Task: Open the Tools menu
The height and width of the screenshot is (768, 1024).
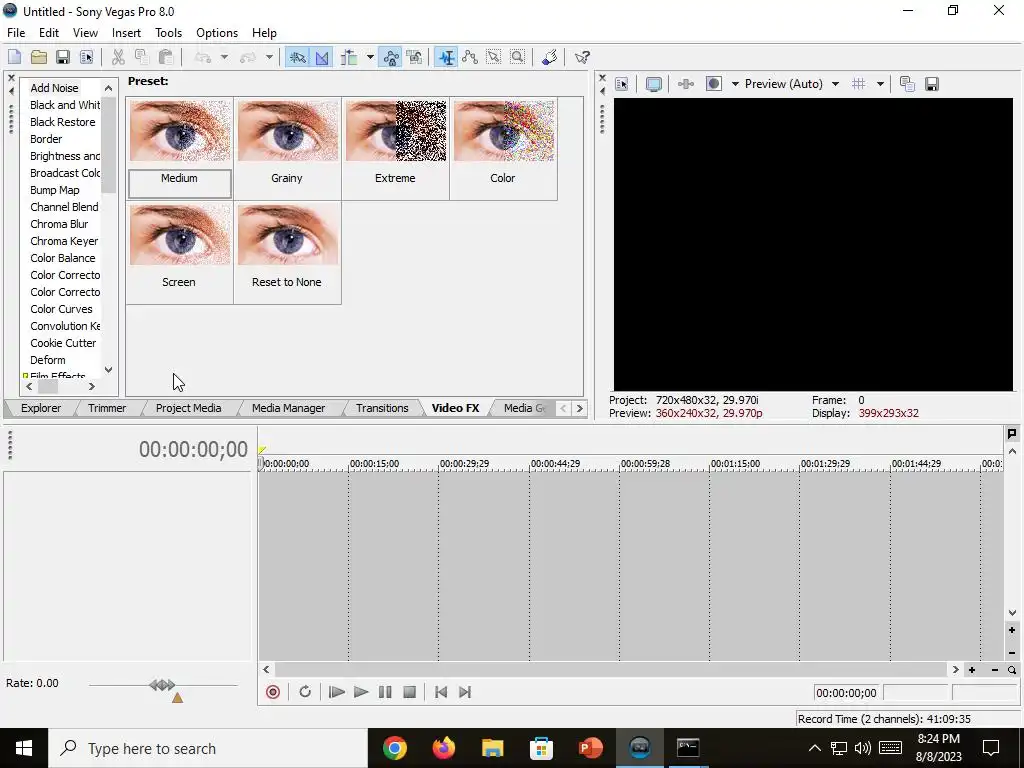Action: pyautogui.click(x=168, y=33)
